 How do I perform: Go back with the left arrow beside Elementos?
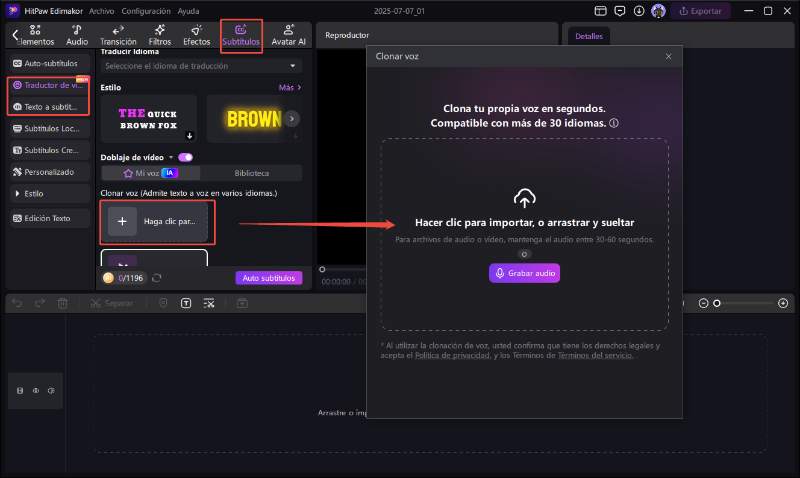[x=15, y=35]
